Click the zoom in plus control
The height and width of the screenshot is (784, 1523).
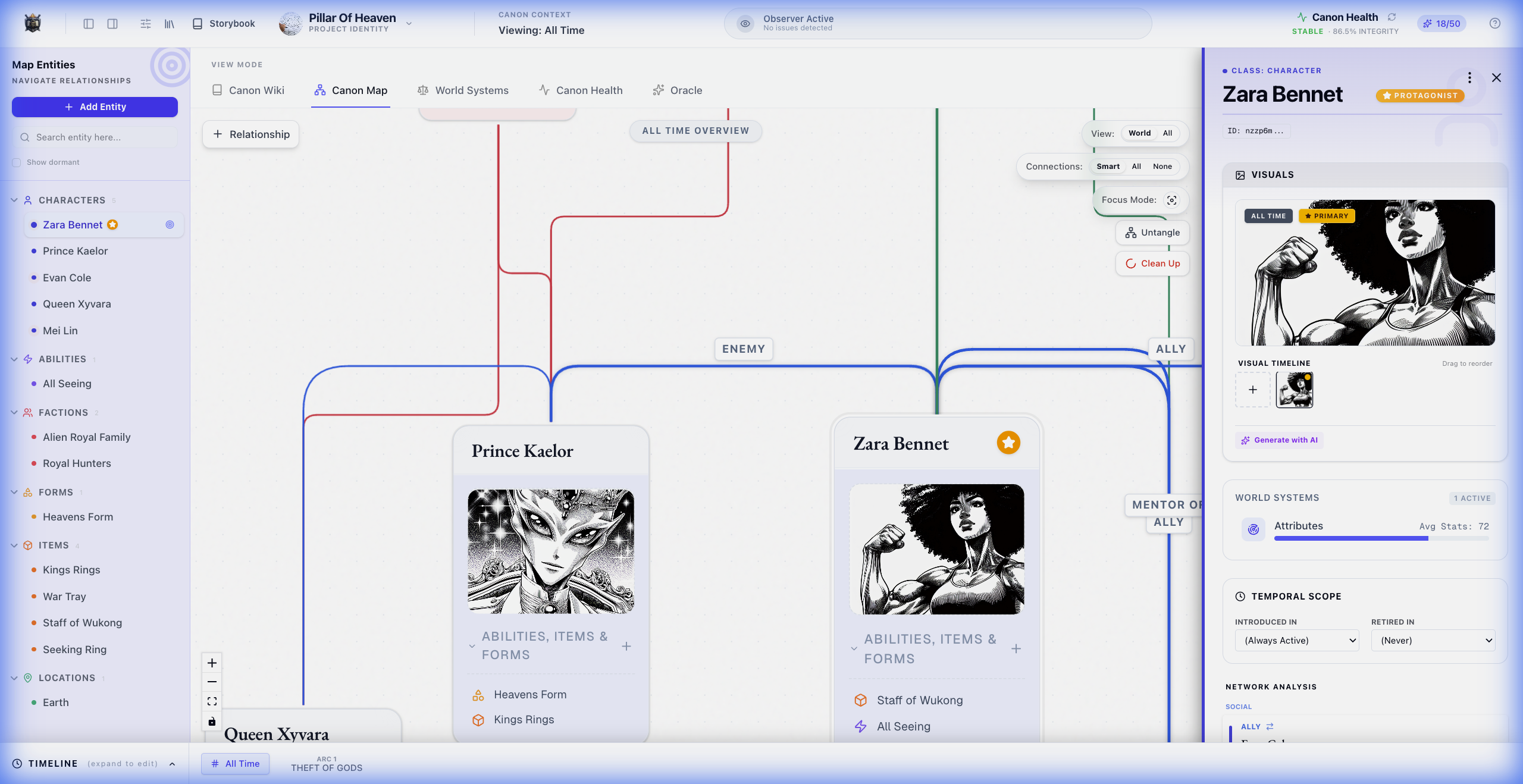212,663
